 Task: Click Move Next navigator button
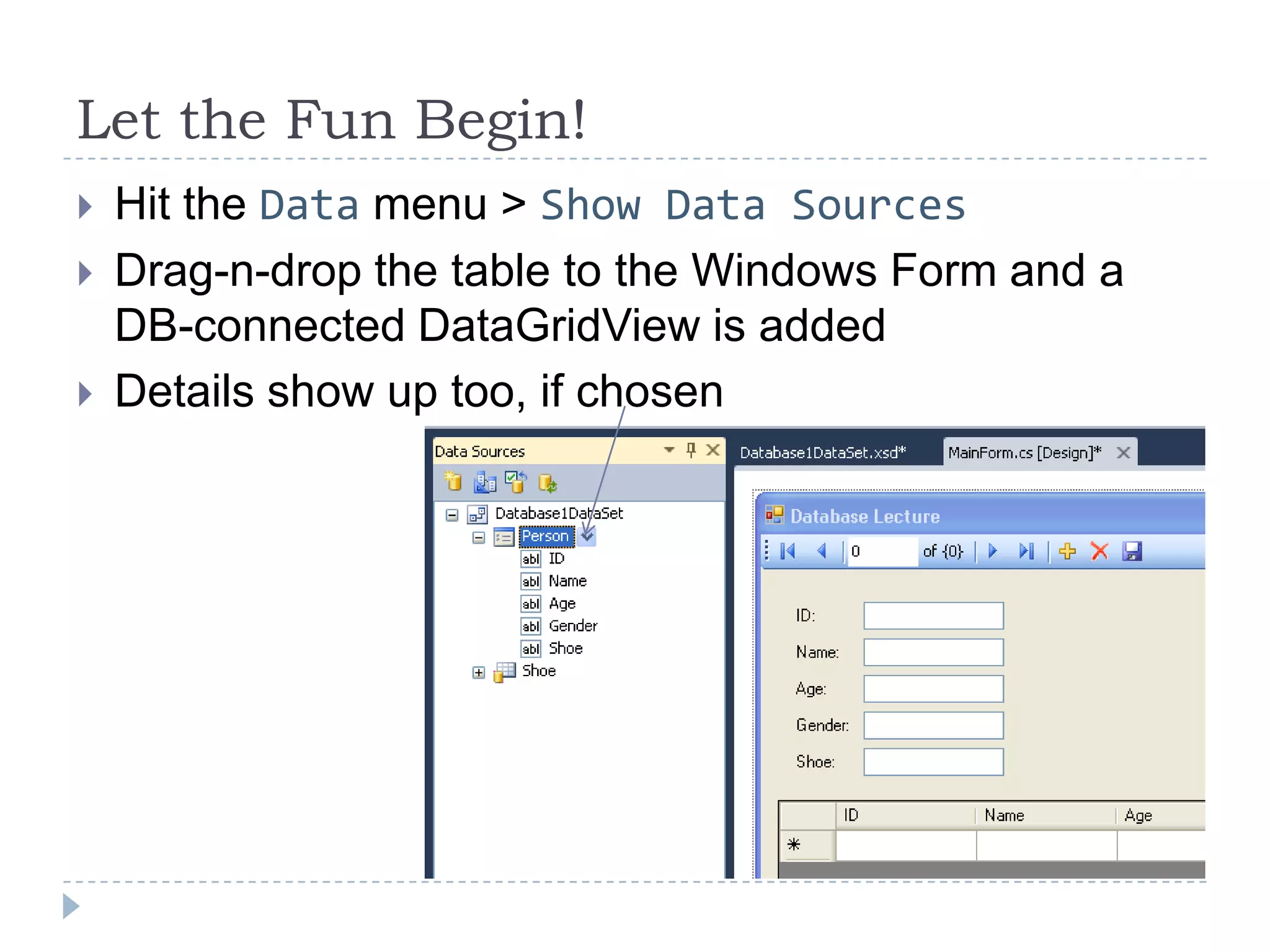click(x=992, y=551)
